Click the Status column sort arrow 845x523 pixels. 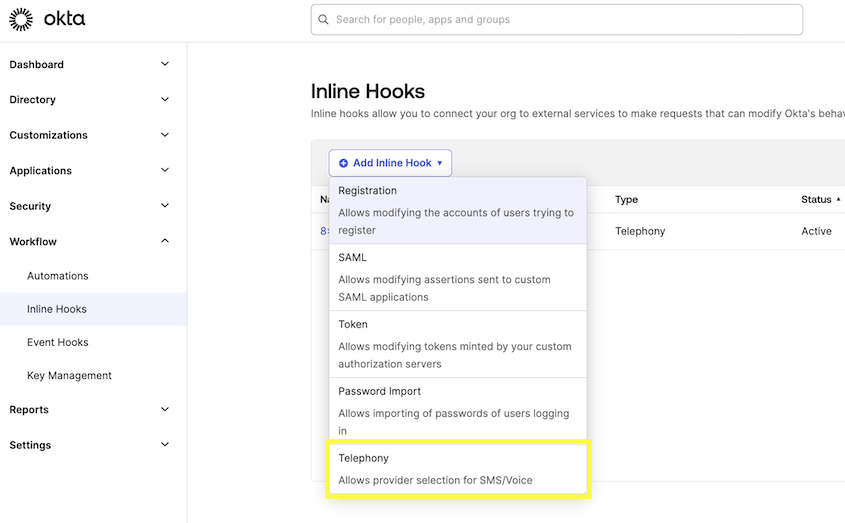pos(837,200)
